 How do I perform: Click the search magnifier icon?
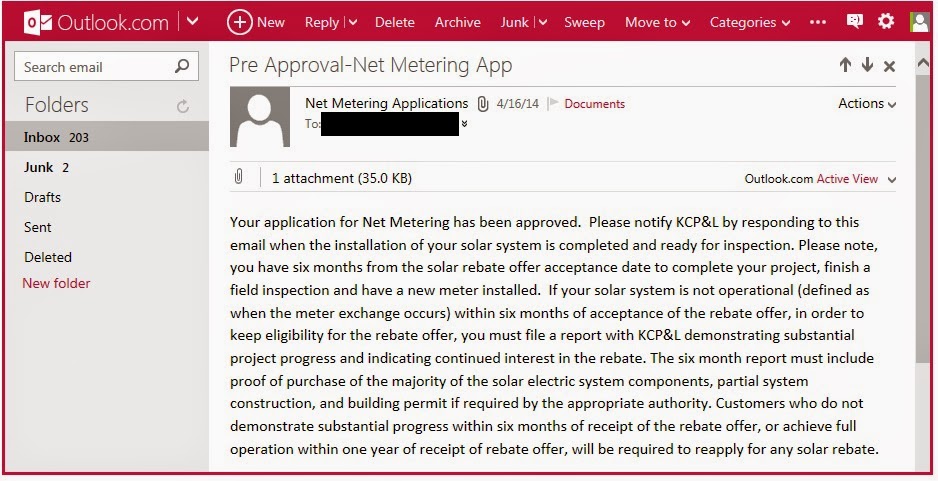pos(182,66)
